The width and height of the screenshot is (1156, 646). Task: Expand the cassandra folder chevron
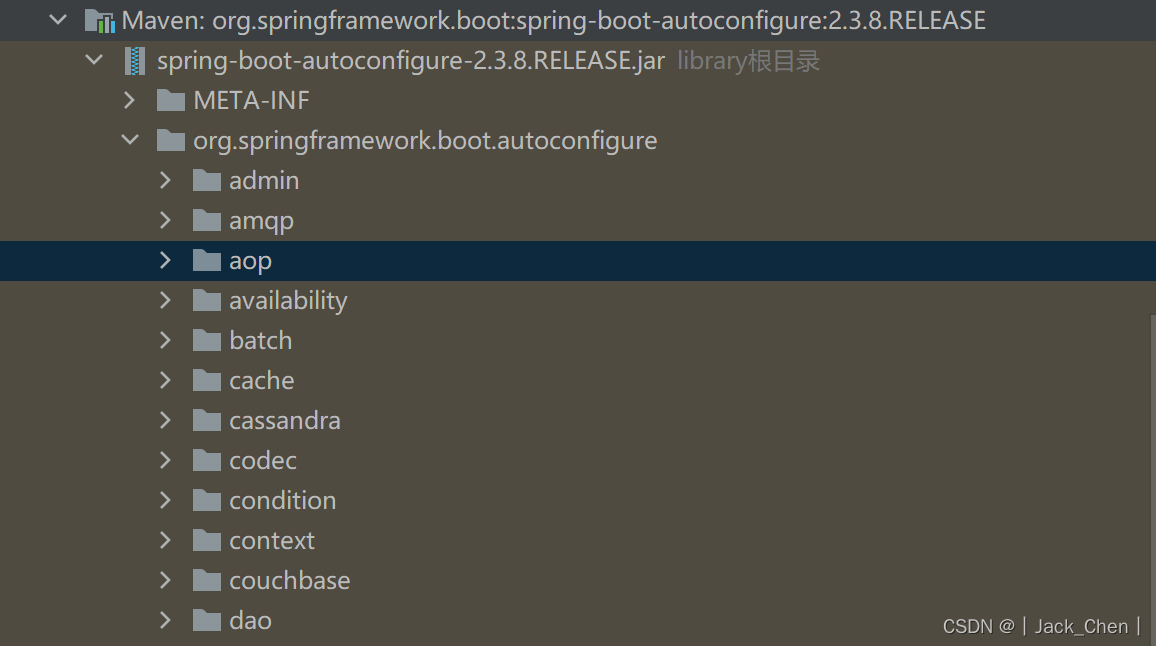click(165, 420)
